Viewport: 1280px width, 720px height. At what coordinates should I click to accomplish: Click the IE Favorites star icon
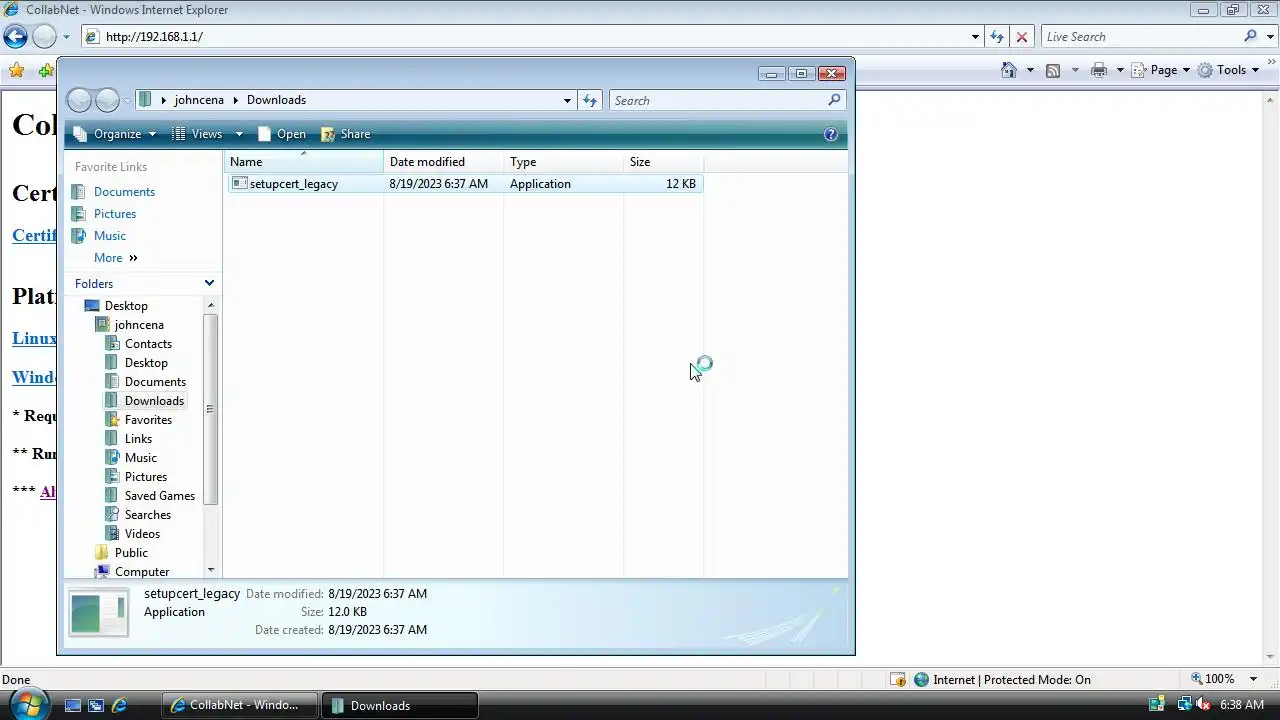16,70
